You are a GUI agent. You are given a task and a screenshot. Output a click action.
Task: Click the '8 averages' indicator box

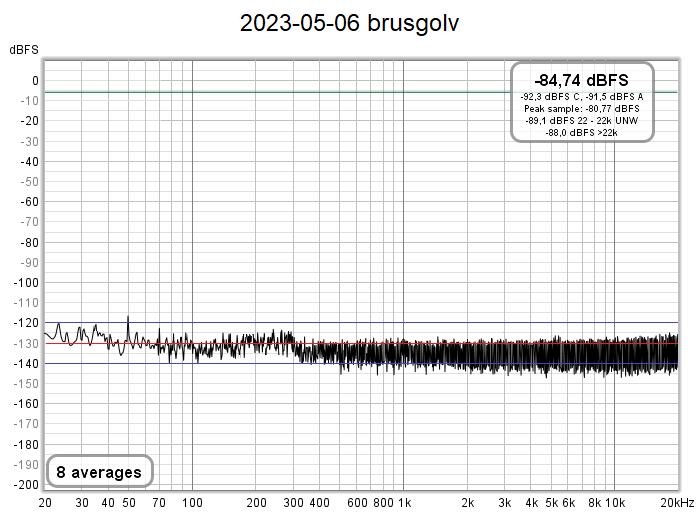pyautogui.click(x=99, y=470)
